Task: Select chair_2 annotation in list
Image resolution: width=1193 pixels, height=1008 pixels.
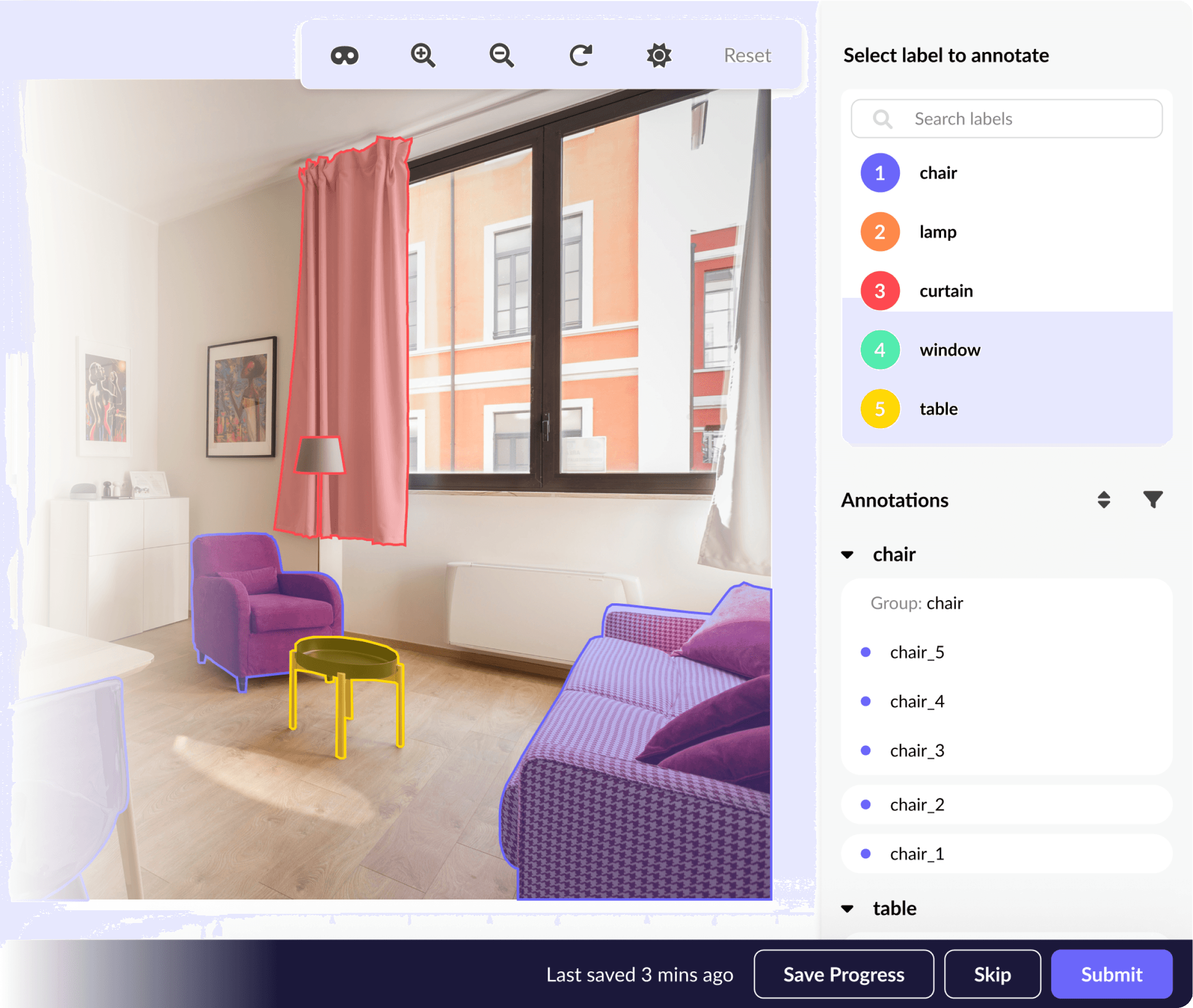Action: [917, 804]
